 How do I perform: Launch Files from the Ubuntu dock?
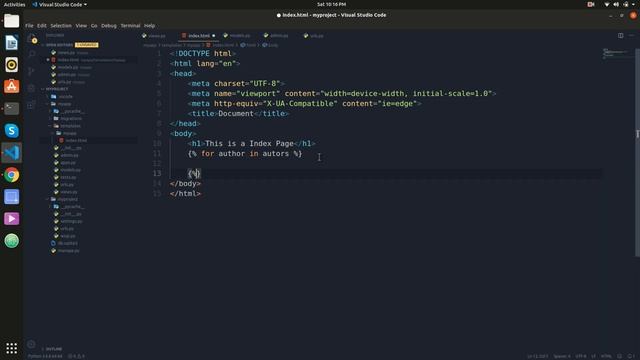(11, 20)
